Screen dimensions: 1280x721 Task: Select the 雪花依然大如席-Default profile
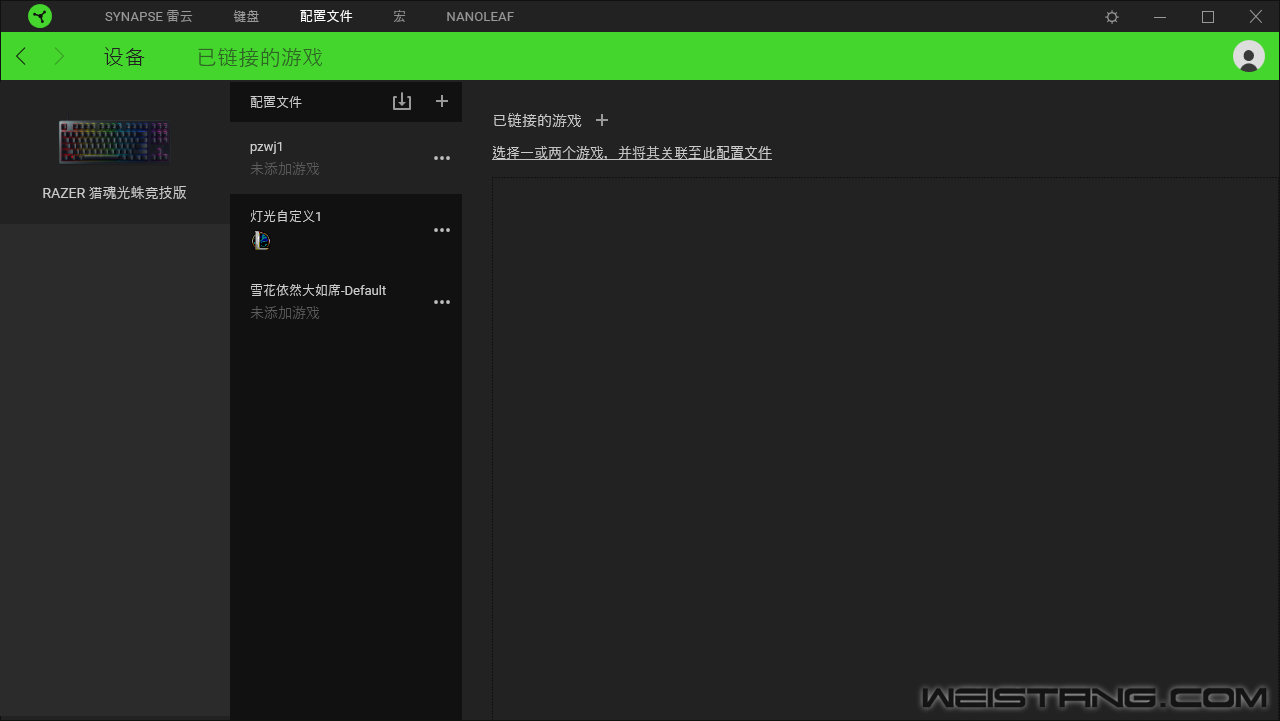pos(346,302)
